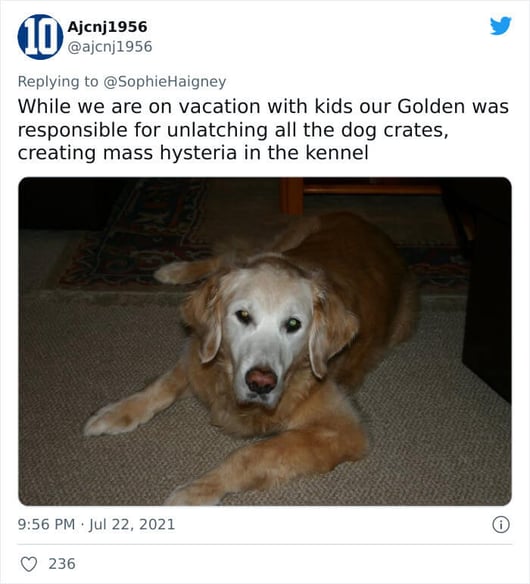530x584 pixels.
Task: Open the blue '10' profile avatar
Action: coord(40,37)
